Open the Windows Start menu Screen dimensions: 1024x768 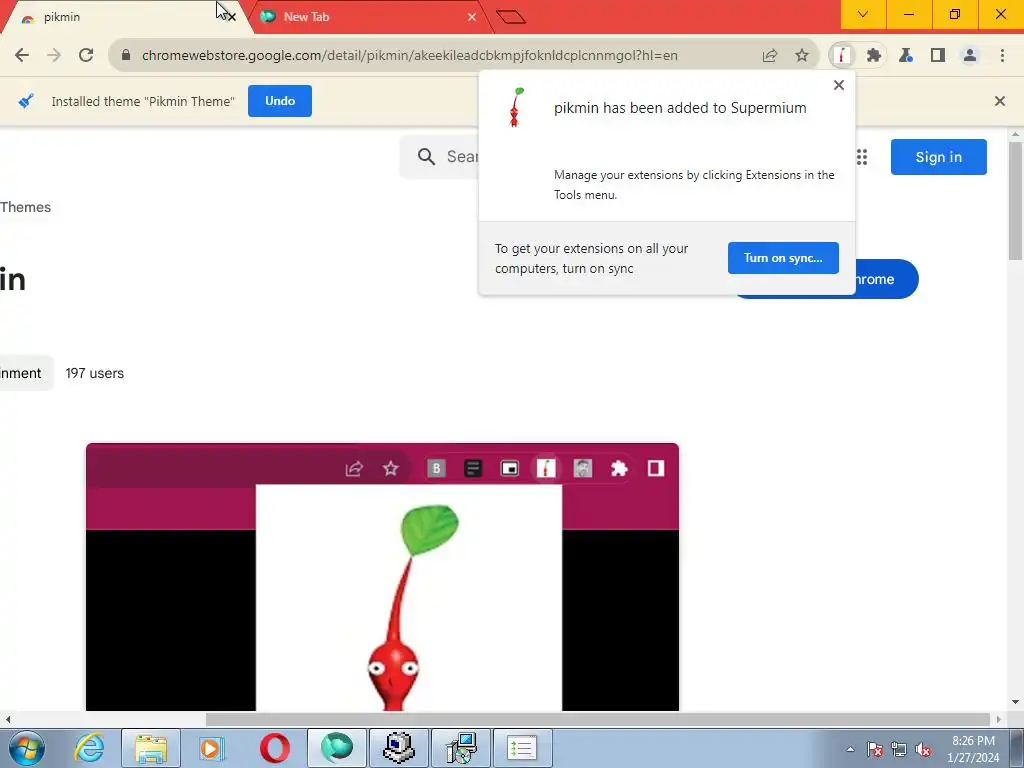click(27, 748)
